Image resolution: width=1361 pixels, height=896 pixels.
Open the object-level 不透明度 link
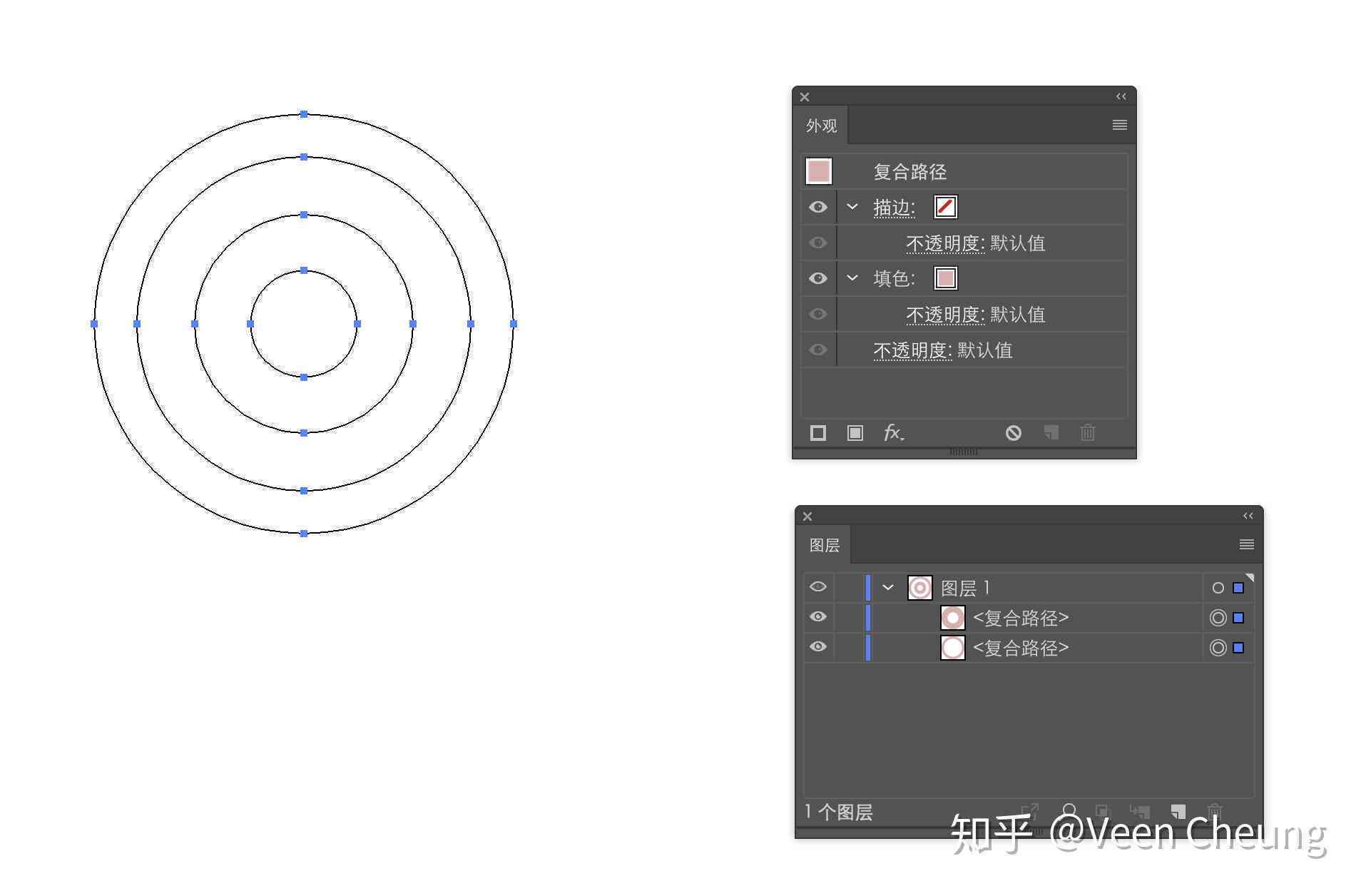912,350
